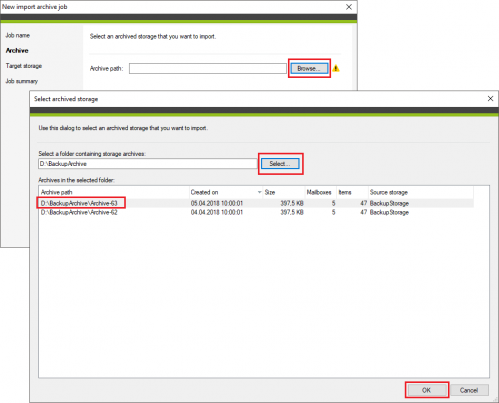Open the Job summary step
This screenshot has height=403, width=499.
point(22,81)
